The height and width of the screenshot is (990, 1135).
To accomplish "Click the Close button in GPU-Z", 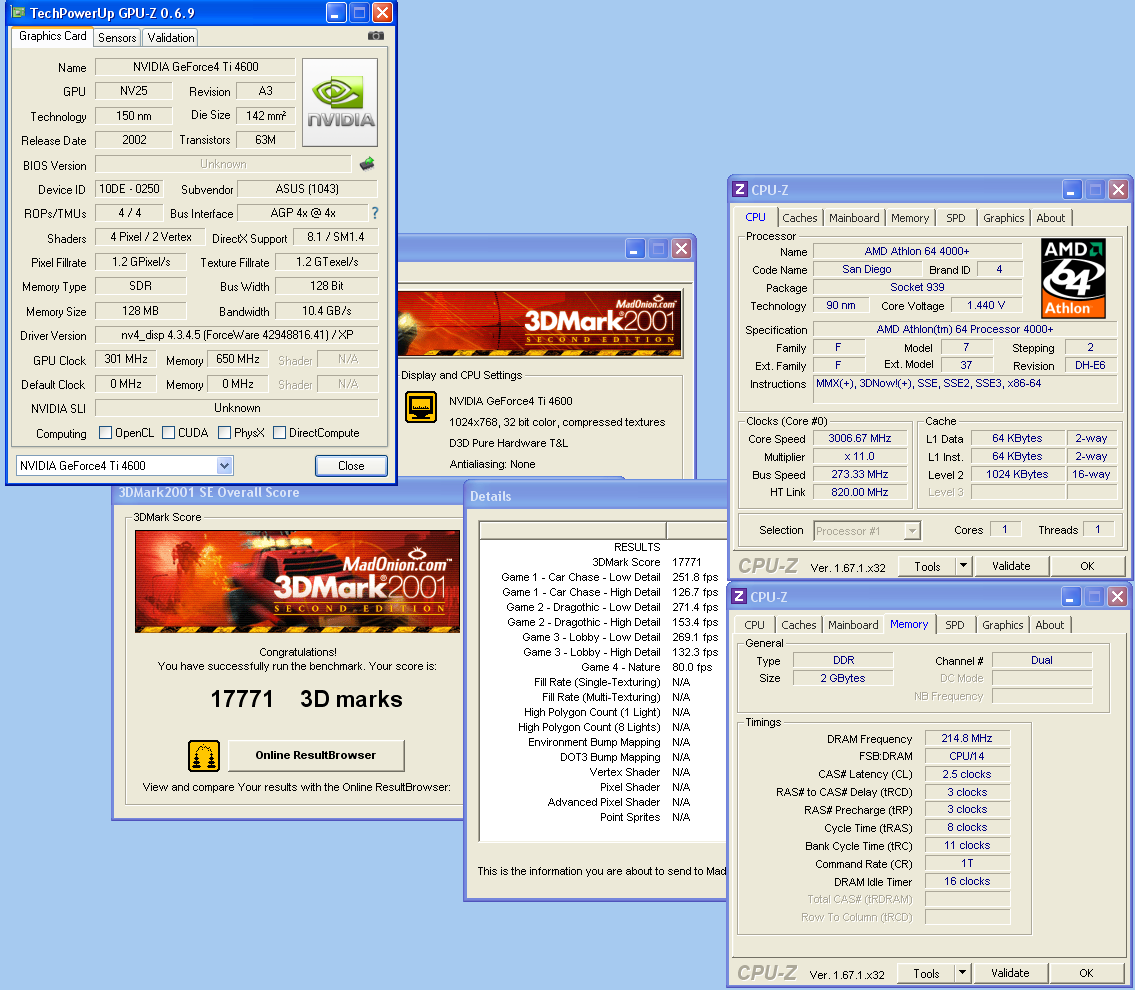I will pos(351,466).
